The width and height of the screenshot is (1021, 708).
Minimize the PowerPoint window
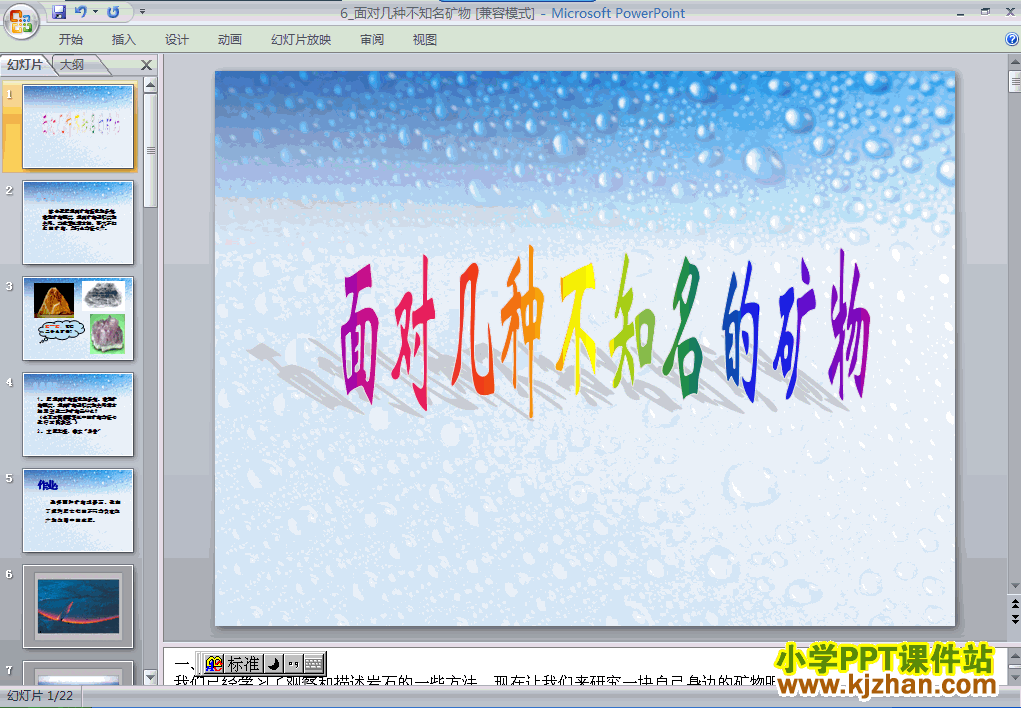960,12
